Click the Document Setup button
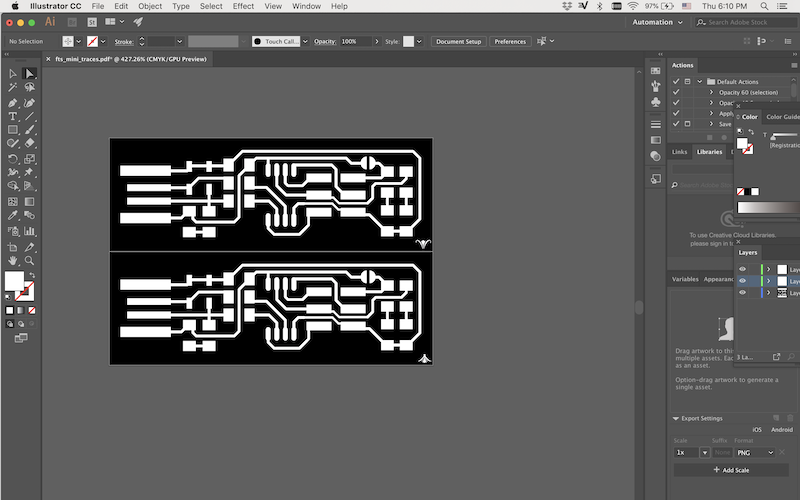800x500 pixels. 458,41
